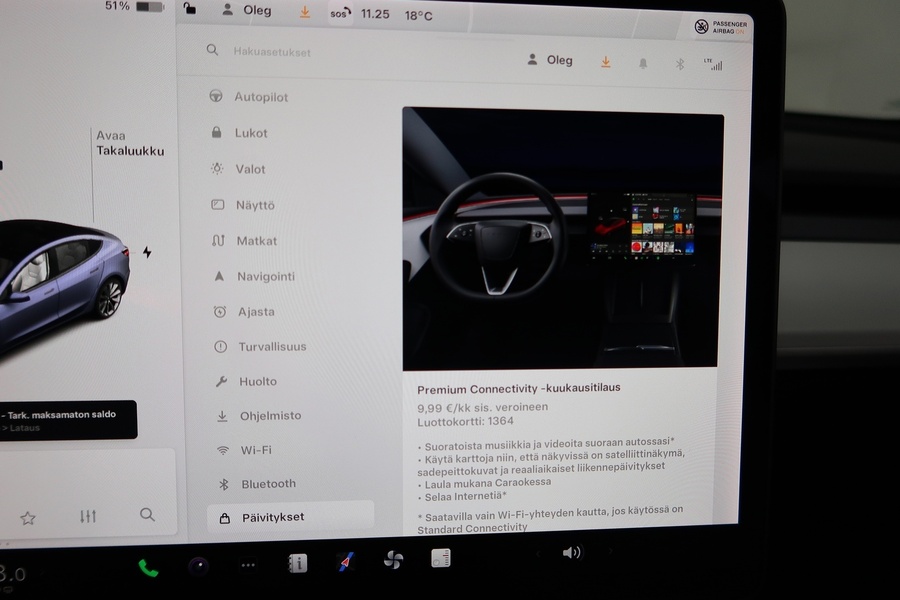The width and height of the screenshot is (900, 600).
Task: Launch the navigation arrow app
Action: 345,562
